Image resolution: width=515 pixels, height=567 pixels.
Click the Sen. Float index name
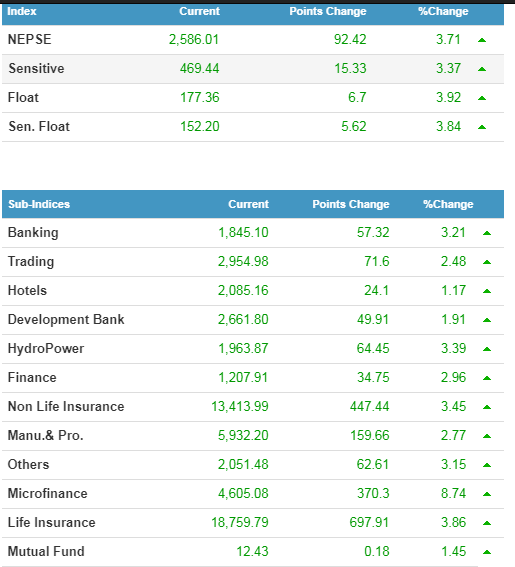[x=39, y=127]
